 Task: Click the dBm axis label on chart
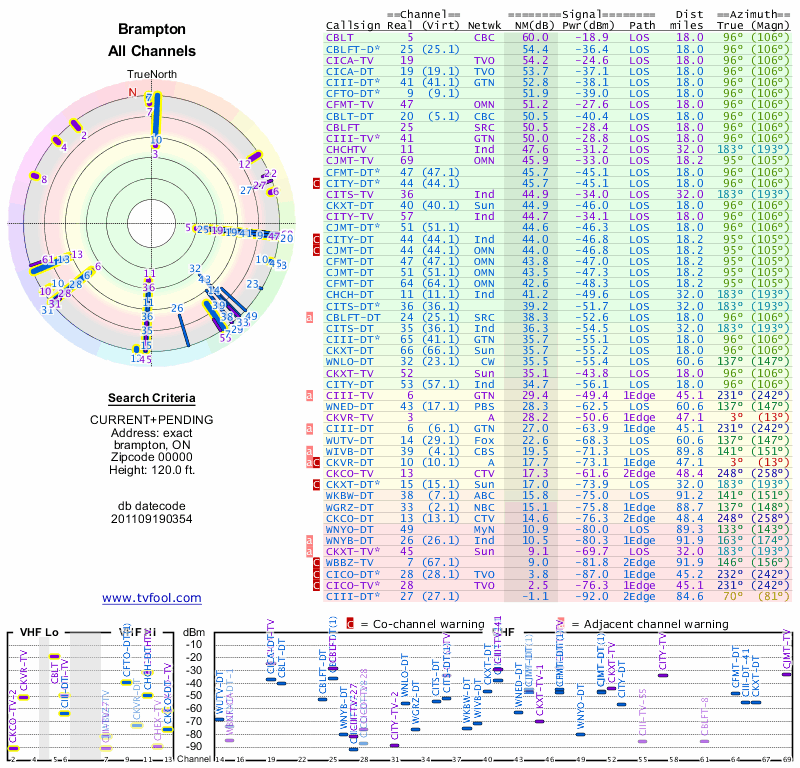coord(194,633)
